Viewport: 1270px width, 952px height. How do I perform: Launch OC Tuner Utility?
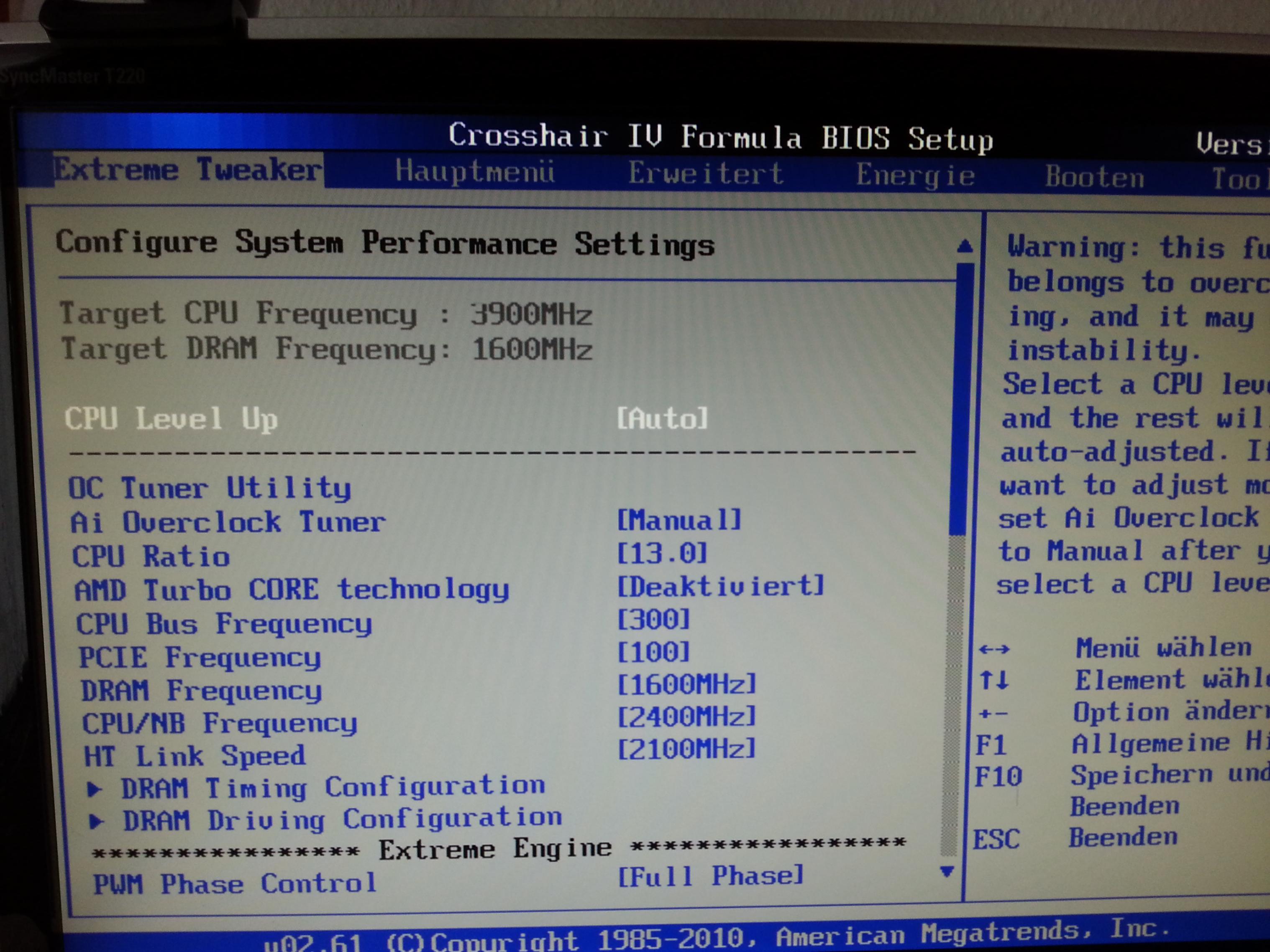210,488
